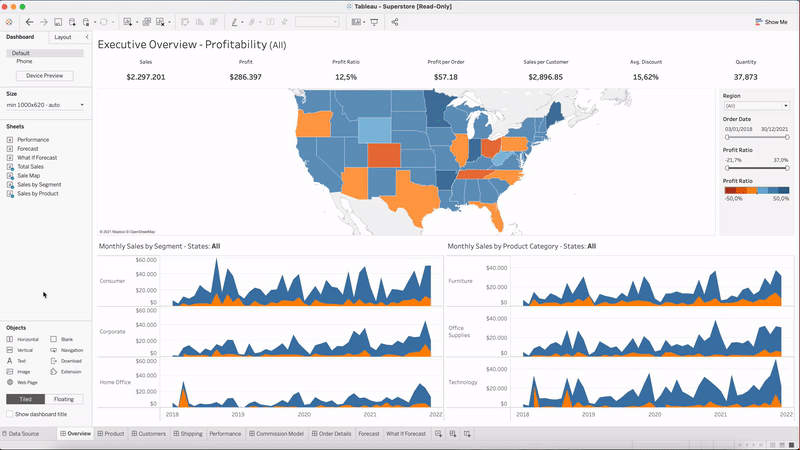
Task: Switch to the Order Details tab
Action: click(332, 434)
